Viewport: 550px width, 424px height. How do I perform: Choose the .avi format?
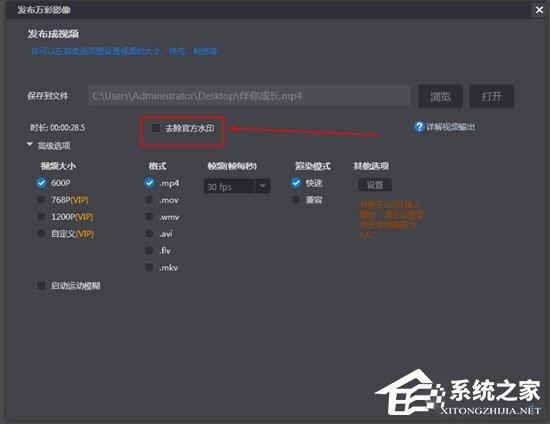click(x=149, y=234)
